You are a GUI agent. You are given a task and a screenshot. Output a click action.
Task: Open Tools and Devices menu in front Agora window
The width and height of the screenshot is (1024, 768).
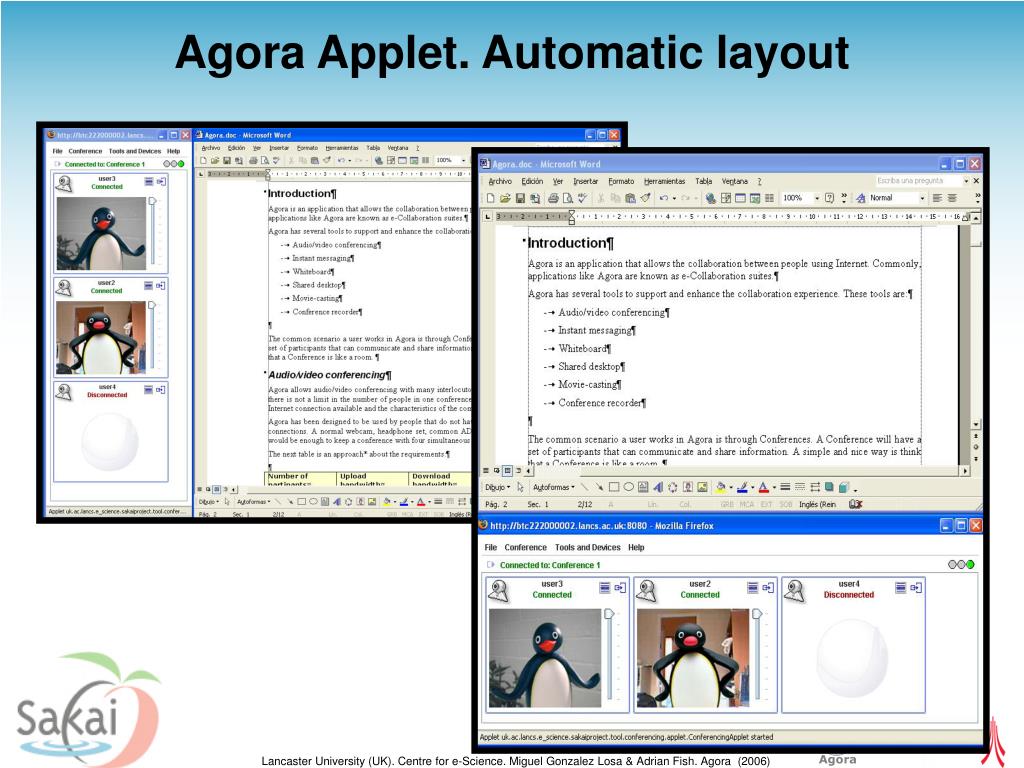(x=587, y=547)
